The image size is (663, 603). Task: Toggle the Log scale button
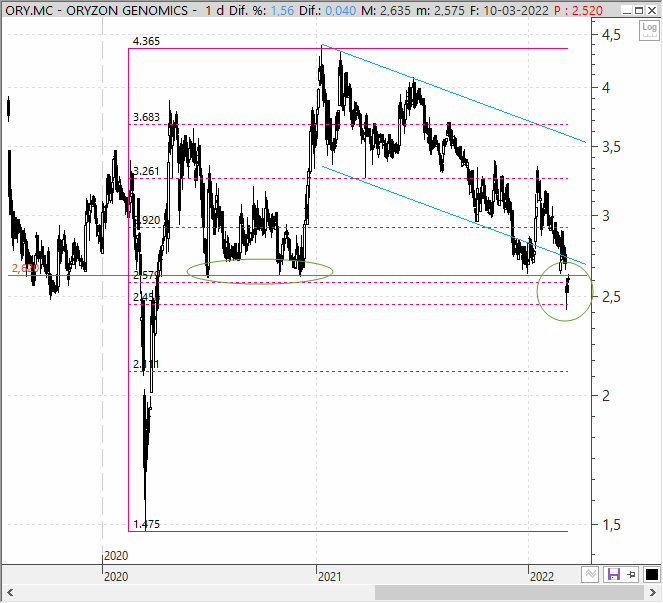649,30
